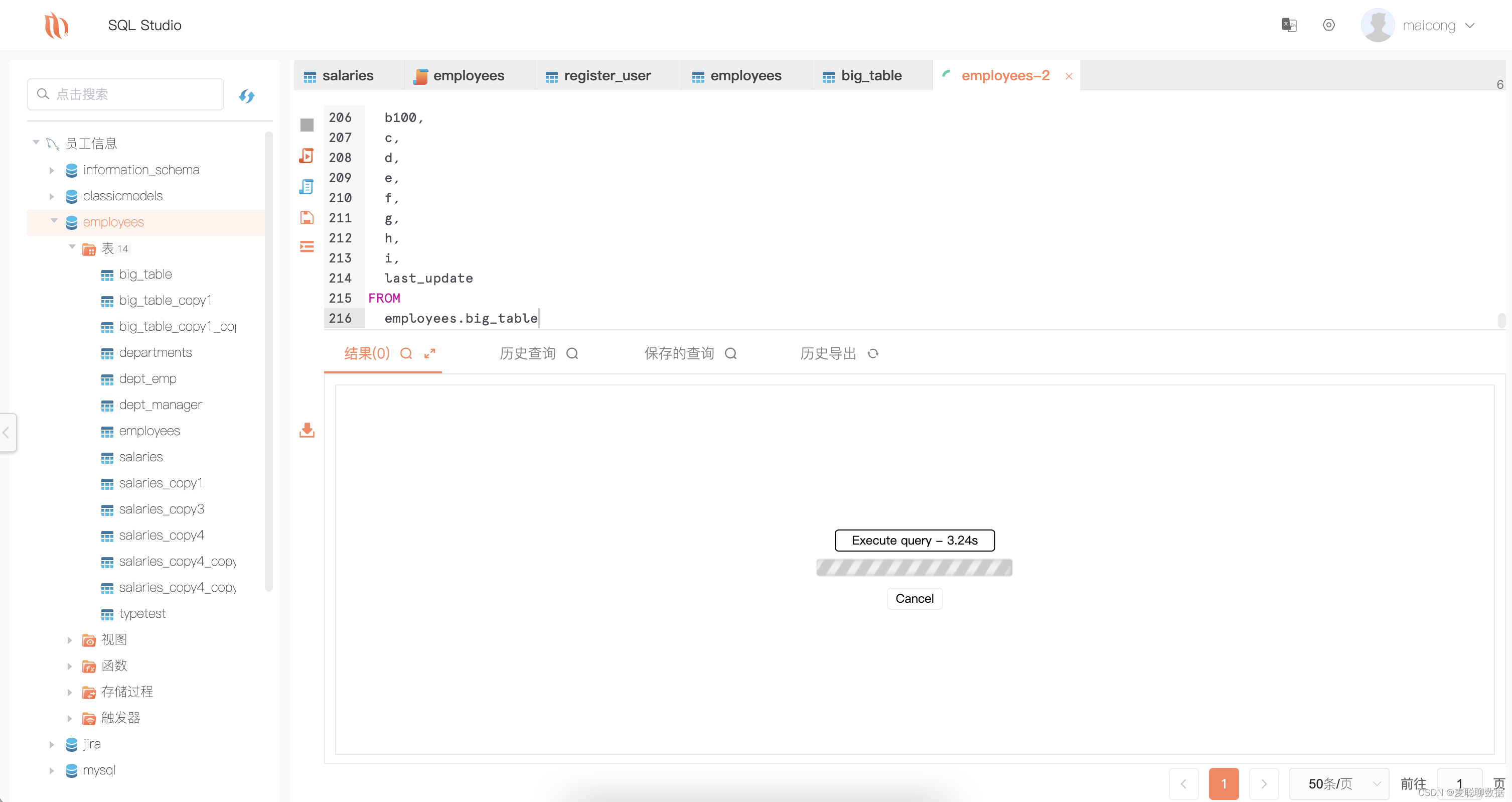Screen dimensions: 1512x802
Task: Switch to the register_user tab
Action: 607,76
